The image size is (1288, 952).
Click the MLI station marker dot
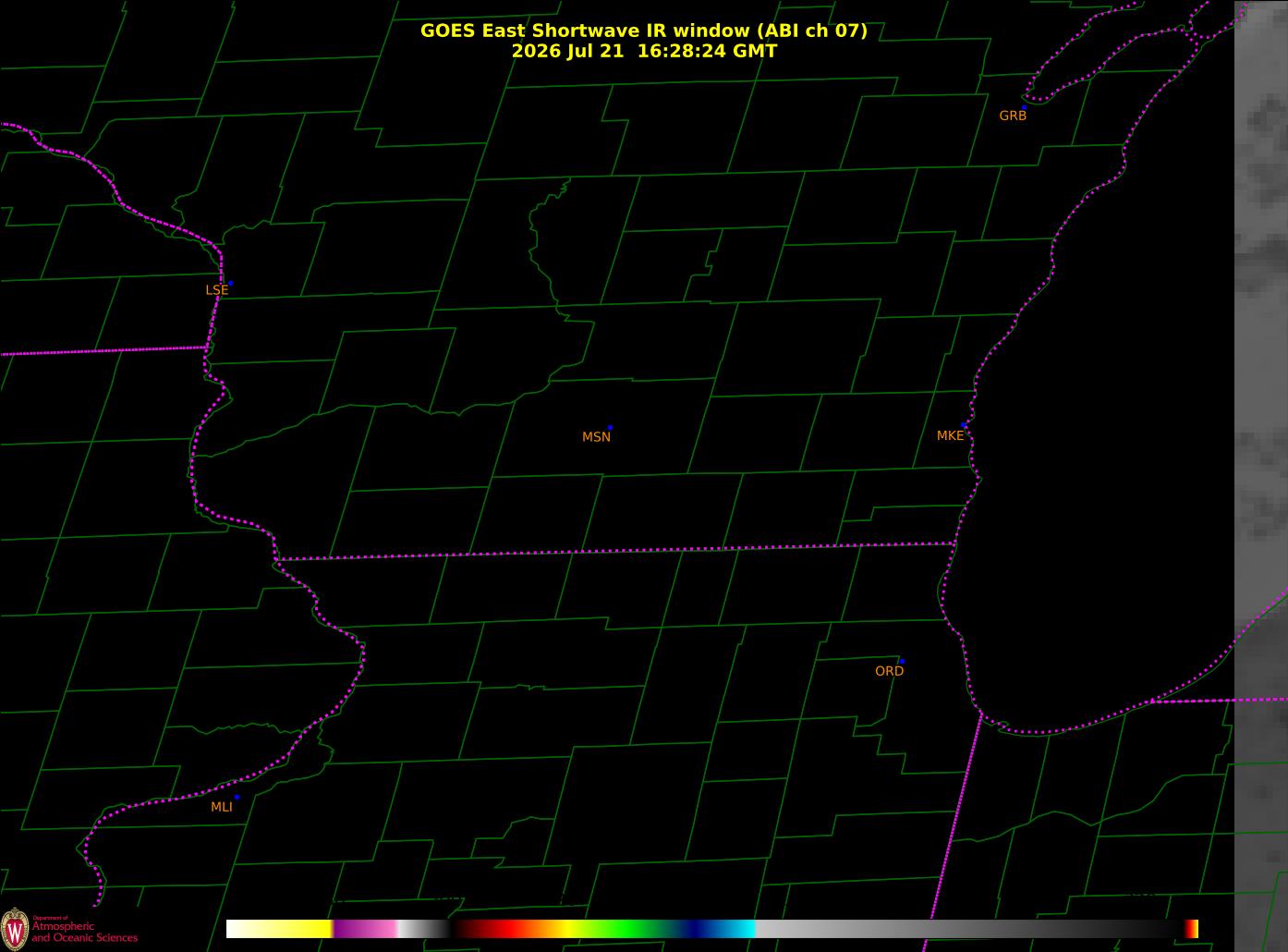[x=237, y=797]
